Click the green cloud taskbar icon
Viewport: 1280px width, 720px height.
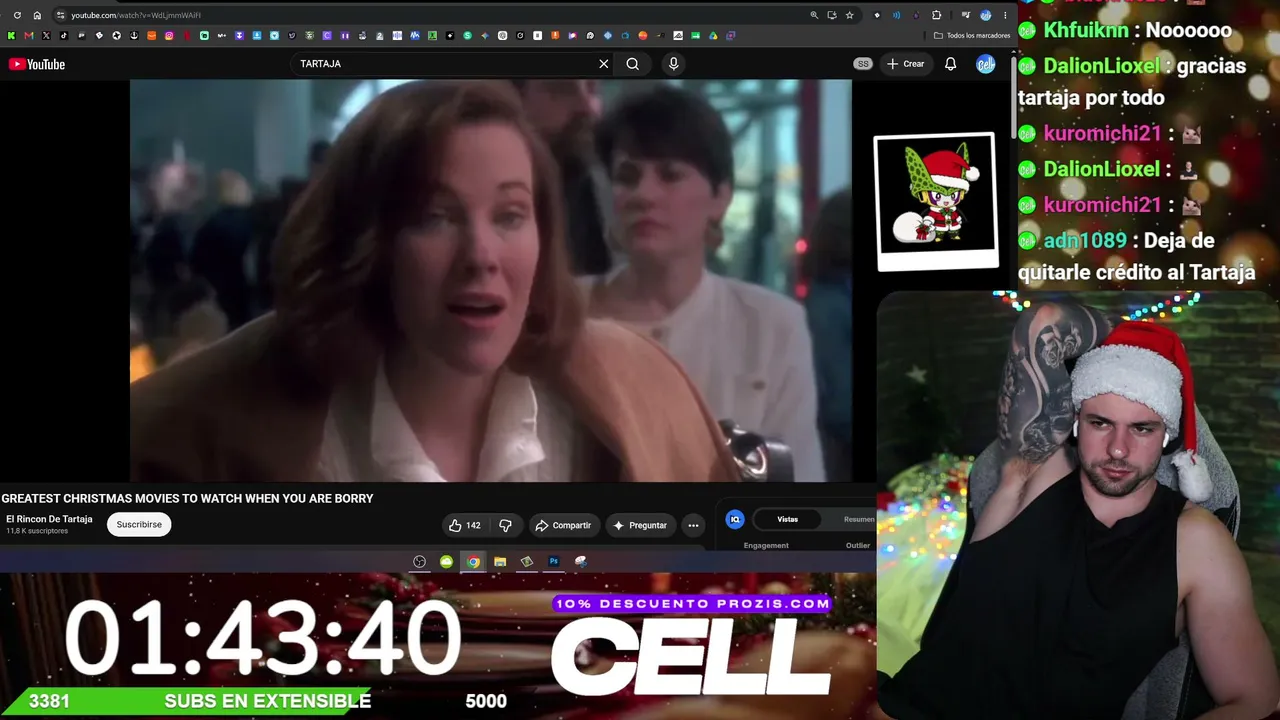pyautogui.click(x=446, y=562)
